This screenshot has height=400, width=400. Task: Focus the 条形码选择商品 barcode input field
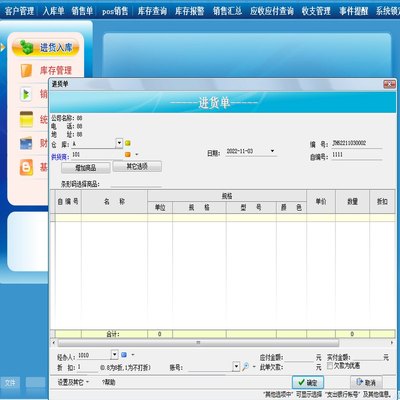pos(136,184)
